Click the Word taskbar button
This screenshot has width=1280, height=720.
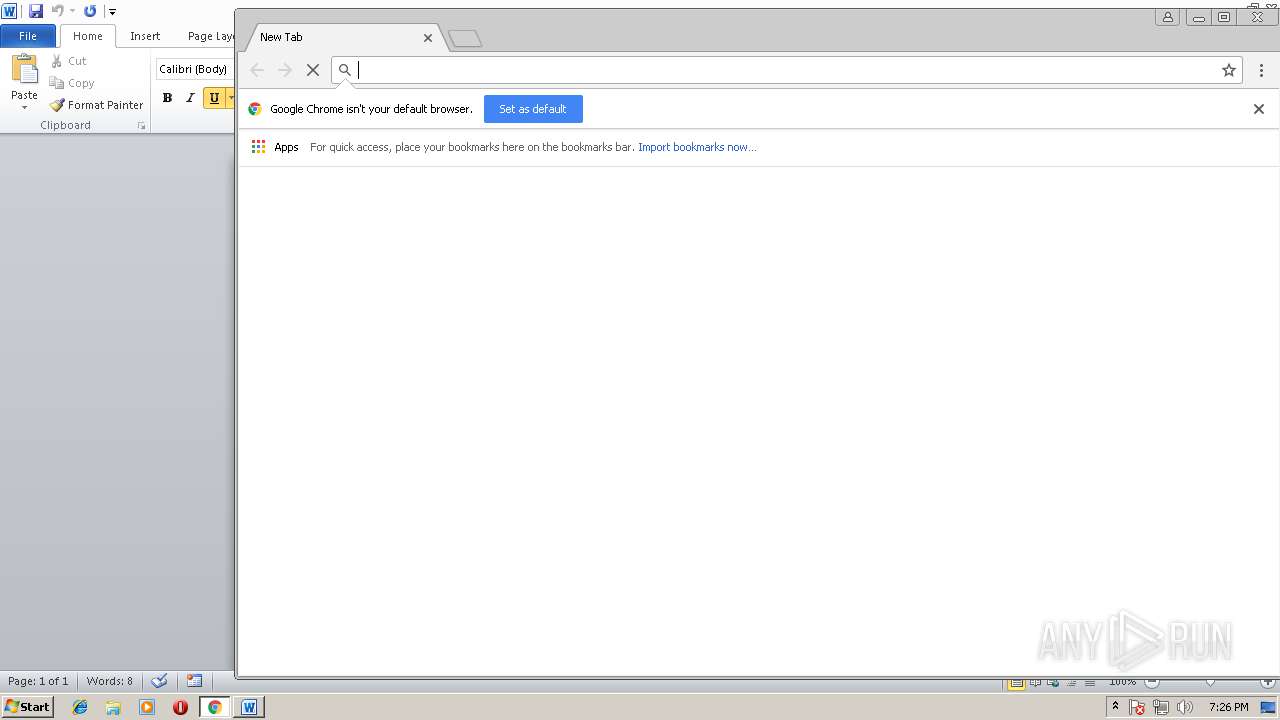pos(249,707)
